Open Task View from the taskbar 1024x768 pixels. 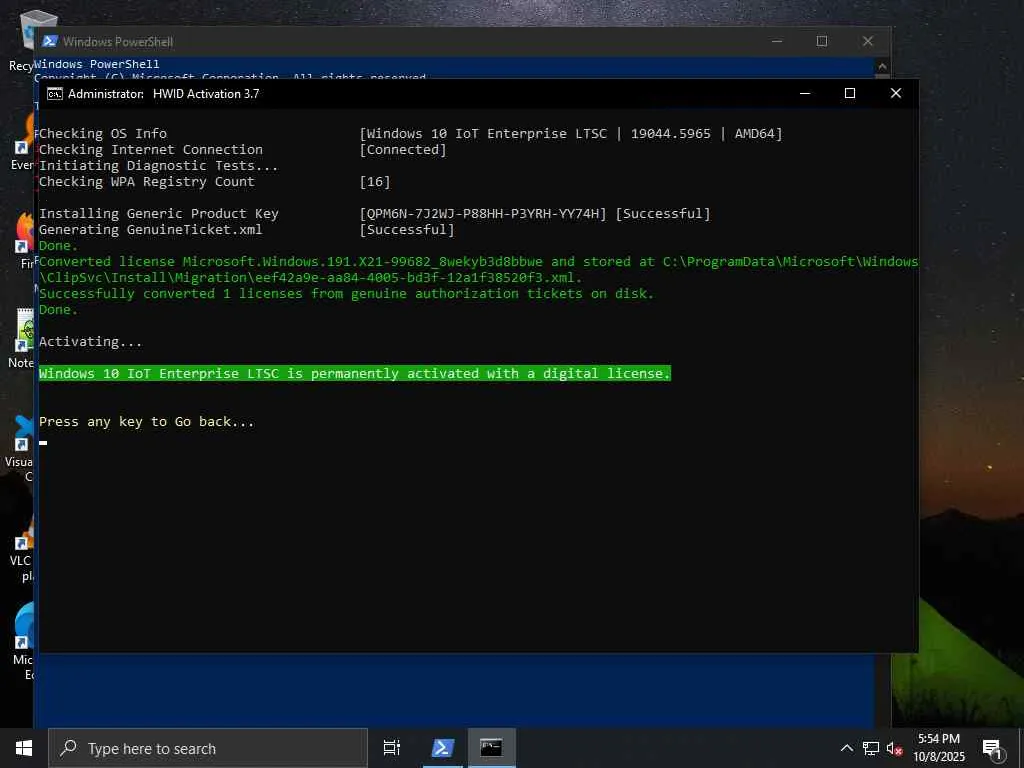[x=392, y=748]
